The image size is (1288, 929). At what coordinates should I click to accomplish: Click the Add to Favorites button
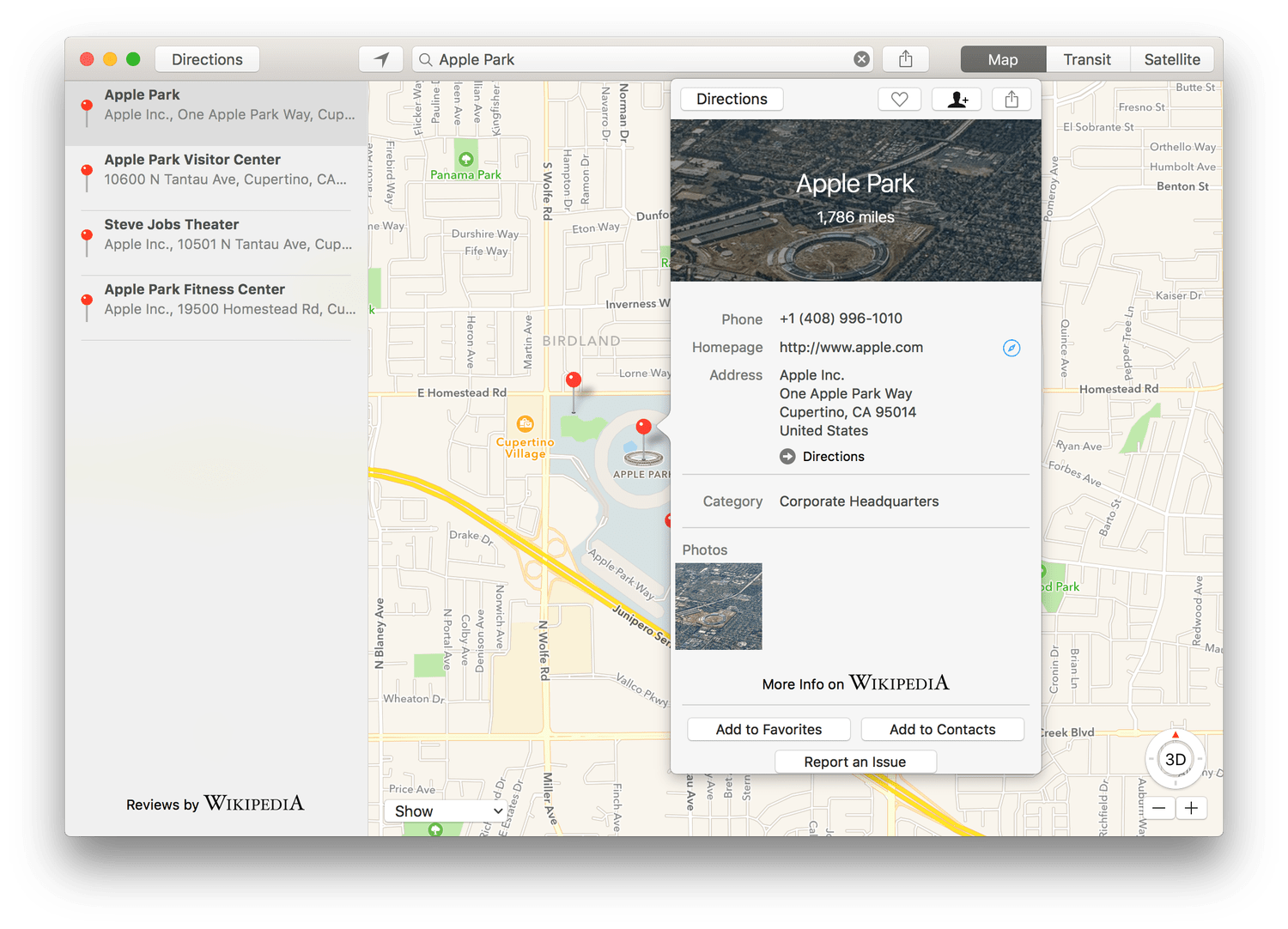769,730
